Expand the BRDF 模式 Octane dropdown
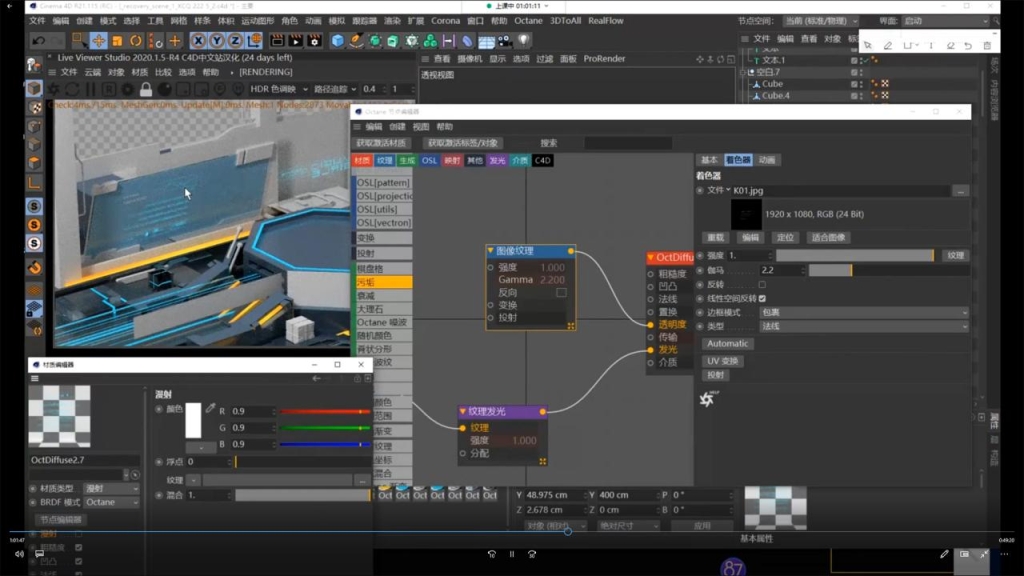Viewport: 1024px width, 576px height. [x=110, y=502]
